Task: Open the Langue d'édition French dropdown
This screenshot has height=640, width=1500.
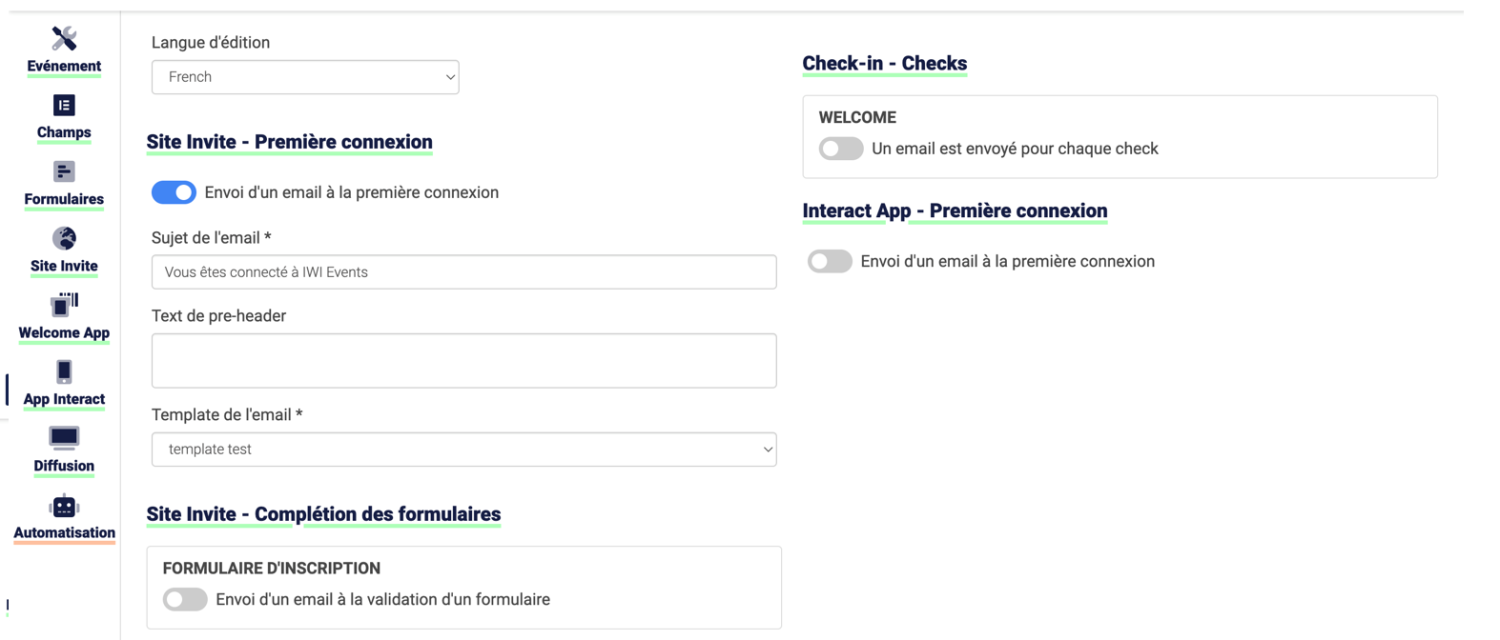Action: pos(305,77)
